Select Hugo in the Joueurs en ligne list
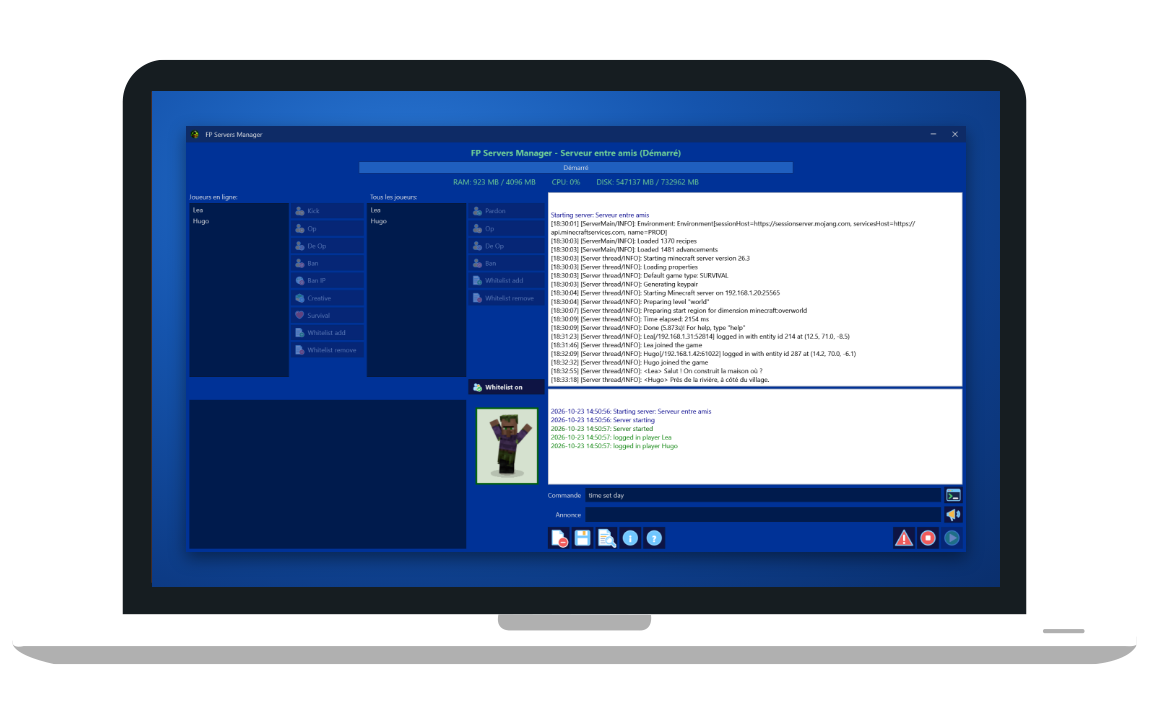The height and width of the screenshot is (724, 1149). pyautogui.click(x=239, y=221)
